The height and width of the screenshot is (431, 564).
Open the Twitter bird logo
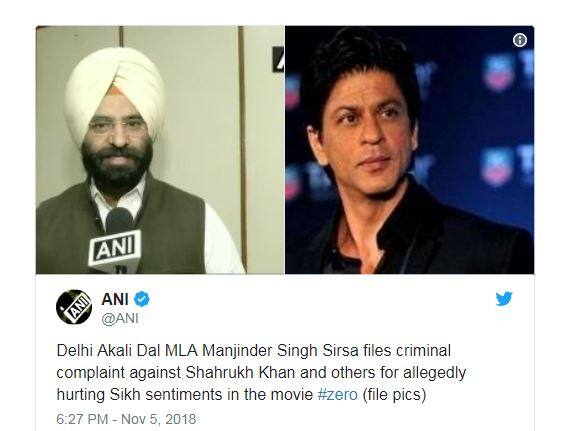504,299
